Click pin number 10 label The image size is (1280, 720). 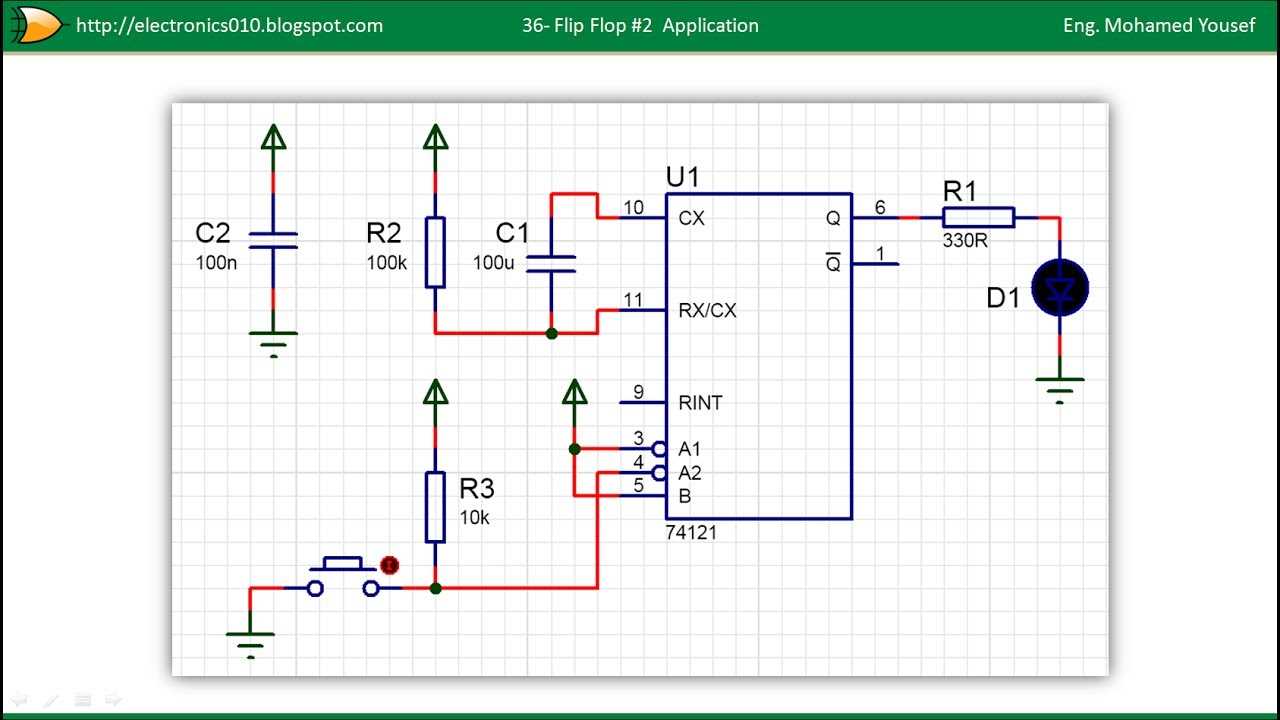point(633,207)
